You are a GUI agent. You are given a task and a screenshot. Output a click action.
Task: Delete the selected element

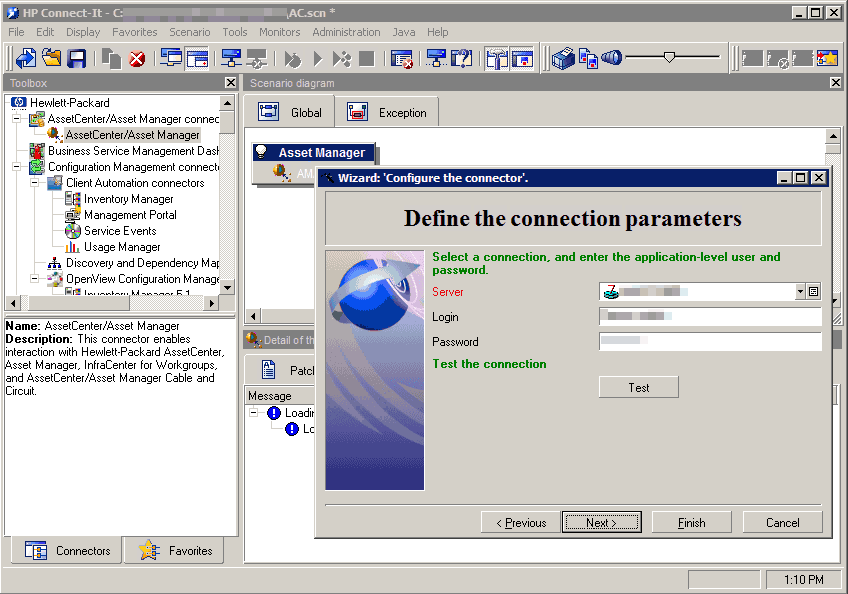click(x=139, y=58)
